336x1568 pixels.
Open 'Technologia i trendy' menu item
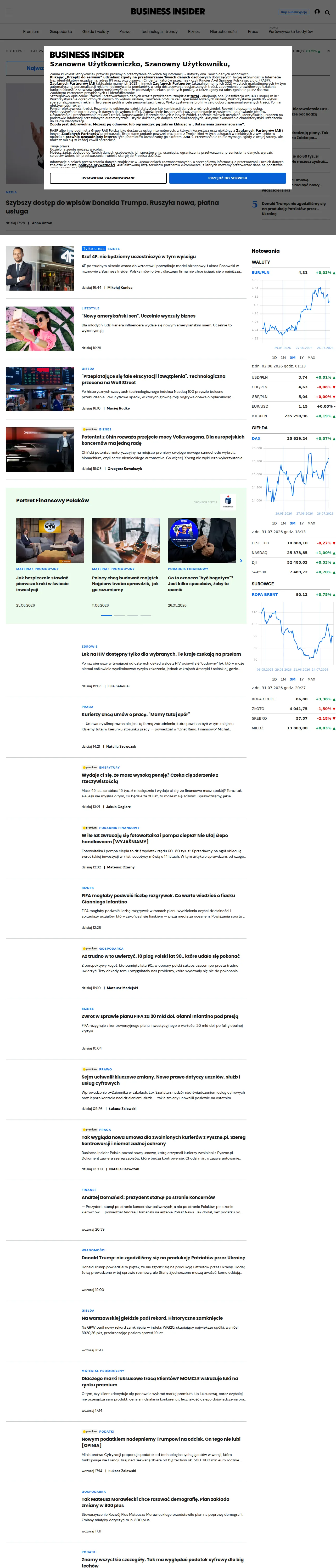coord(159,31)
